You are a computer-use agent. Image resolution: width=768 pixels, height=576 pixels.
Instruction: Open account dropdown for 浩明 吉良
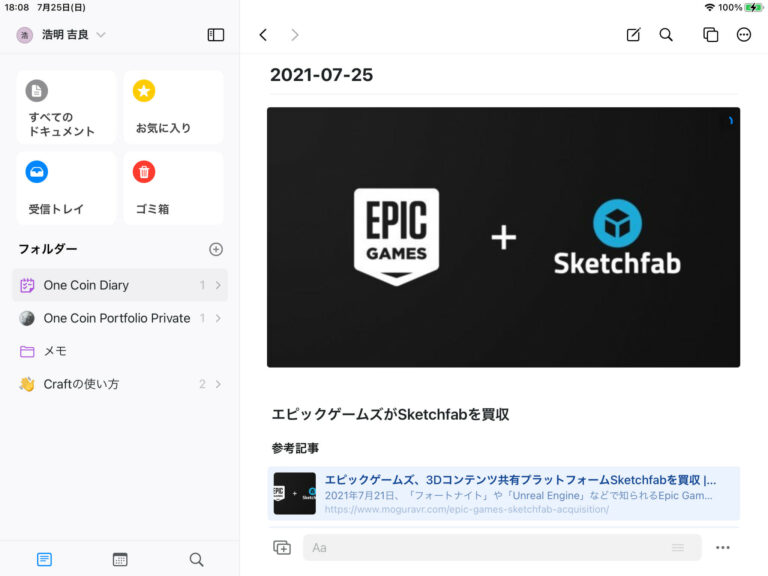(101, 35)
